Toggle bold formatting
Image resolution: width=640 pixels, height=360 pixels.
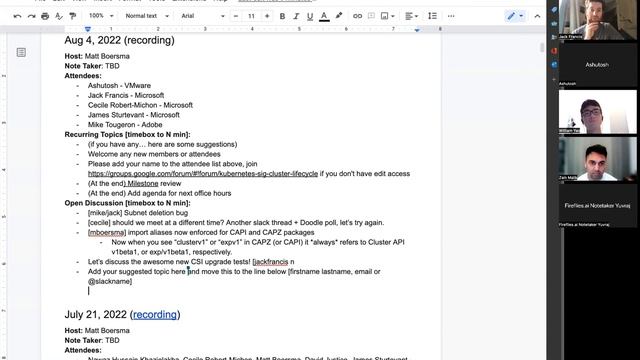pyautogui.click(x=282, y=16)
